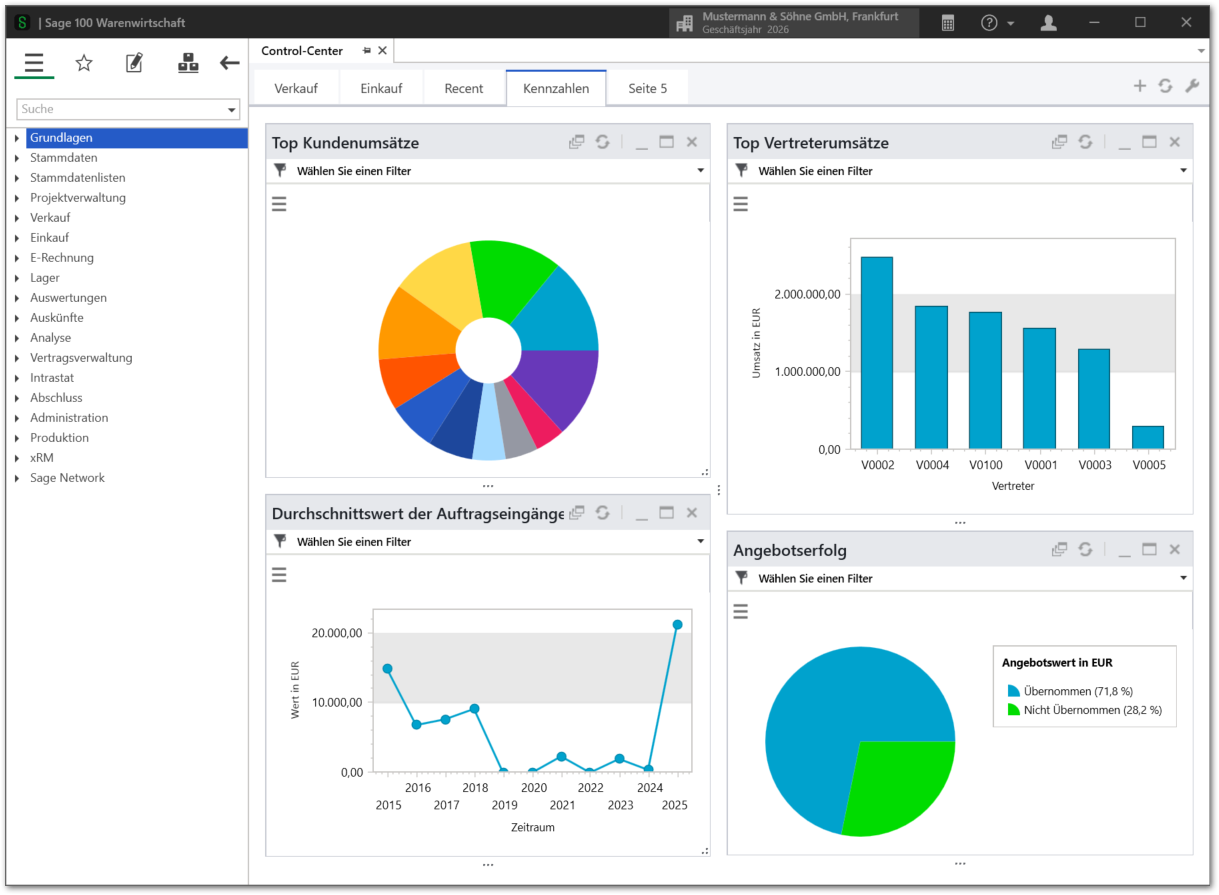Close the Control-Center tab
Screen dimensions: 1219x895
(383, 50)
